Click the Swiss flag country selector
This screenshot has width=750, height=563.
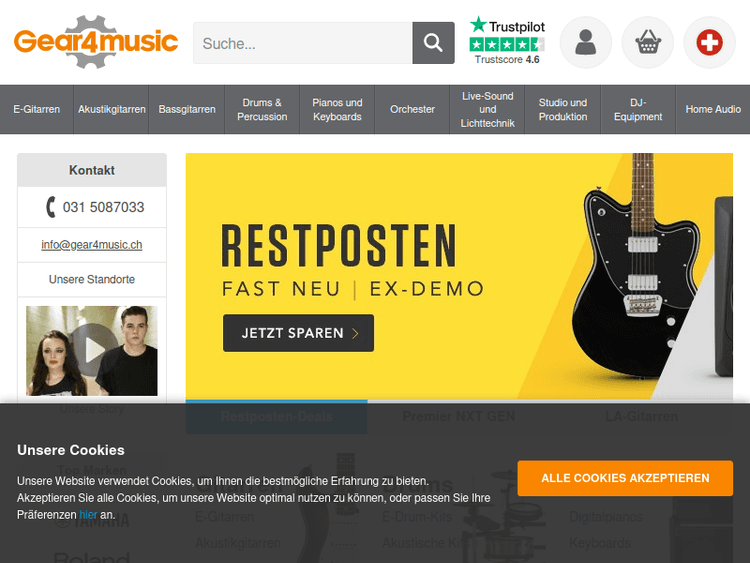coord(709,43)
